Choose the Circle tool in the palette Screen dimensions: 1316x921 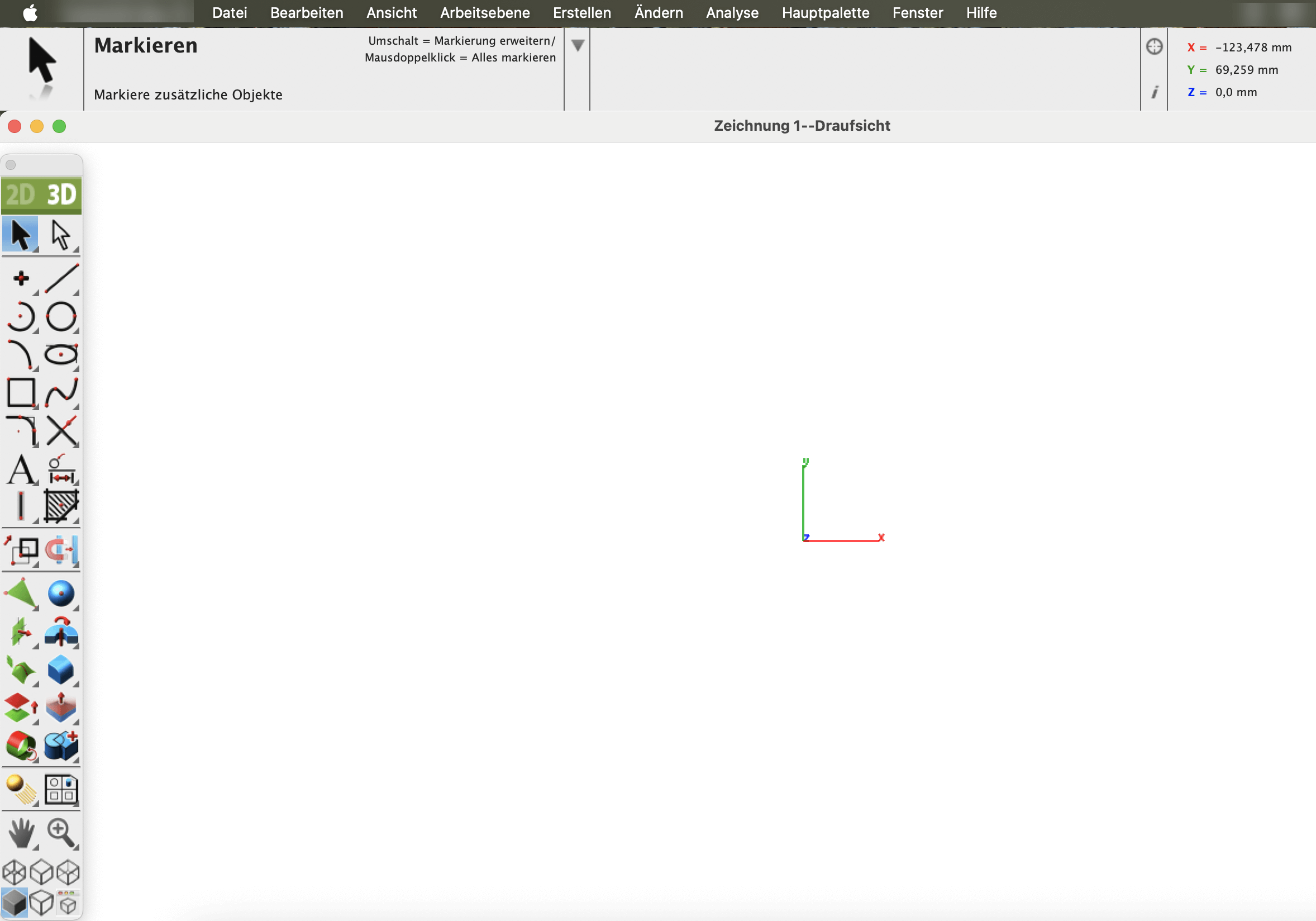coord(61,316)
